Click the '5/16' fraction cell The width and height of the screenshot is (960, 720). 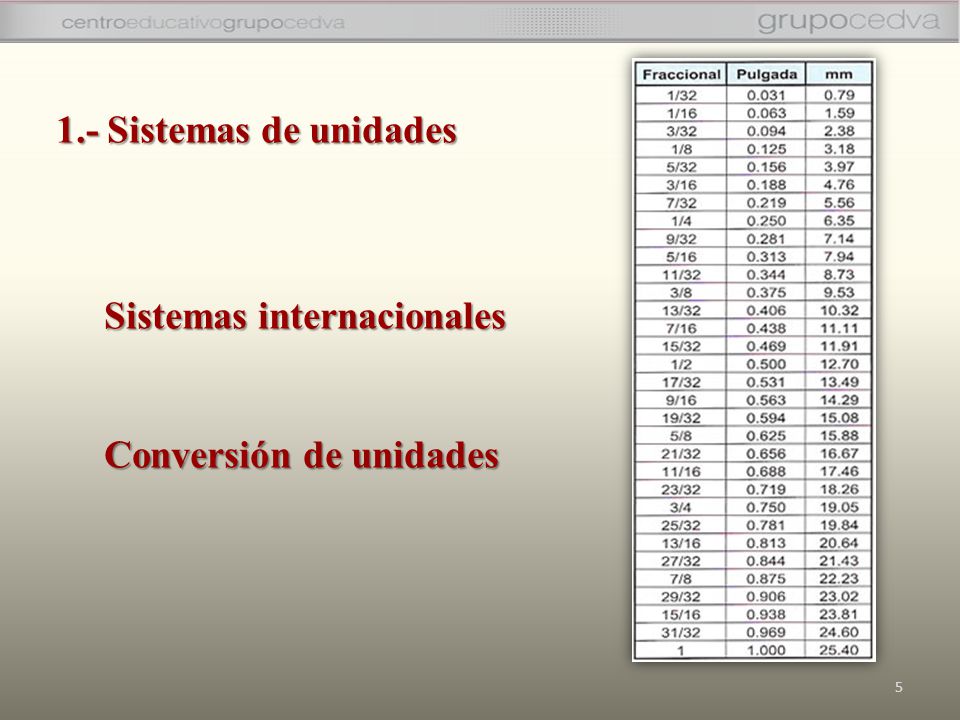[x=681, y=257]
